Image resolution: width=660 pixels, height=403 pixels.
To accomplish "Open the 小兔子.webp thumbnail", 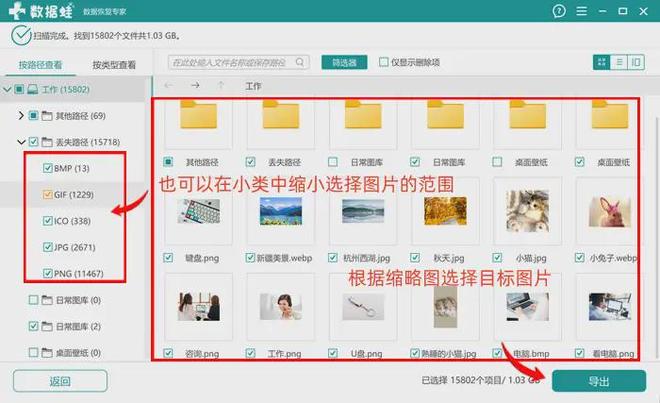I will [610, 212].
